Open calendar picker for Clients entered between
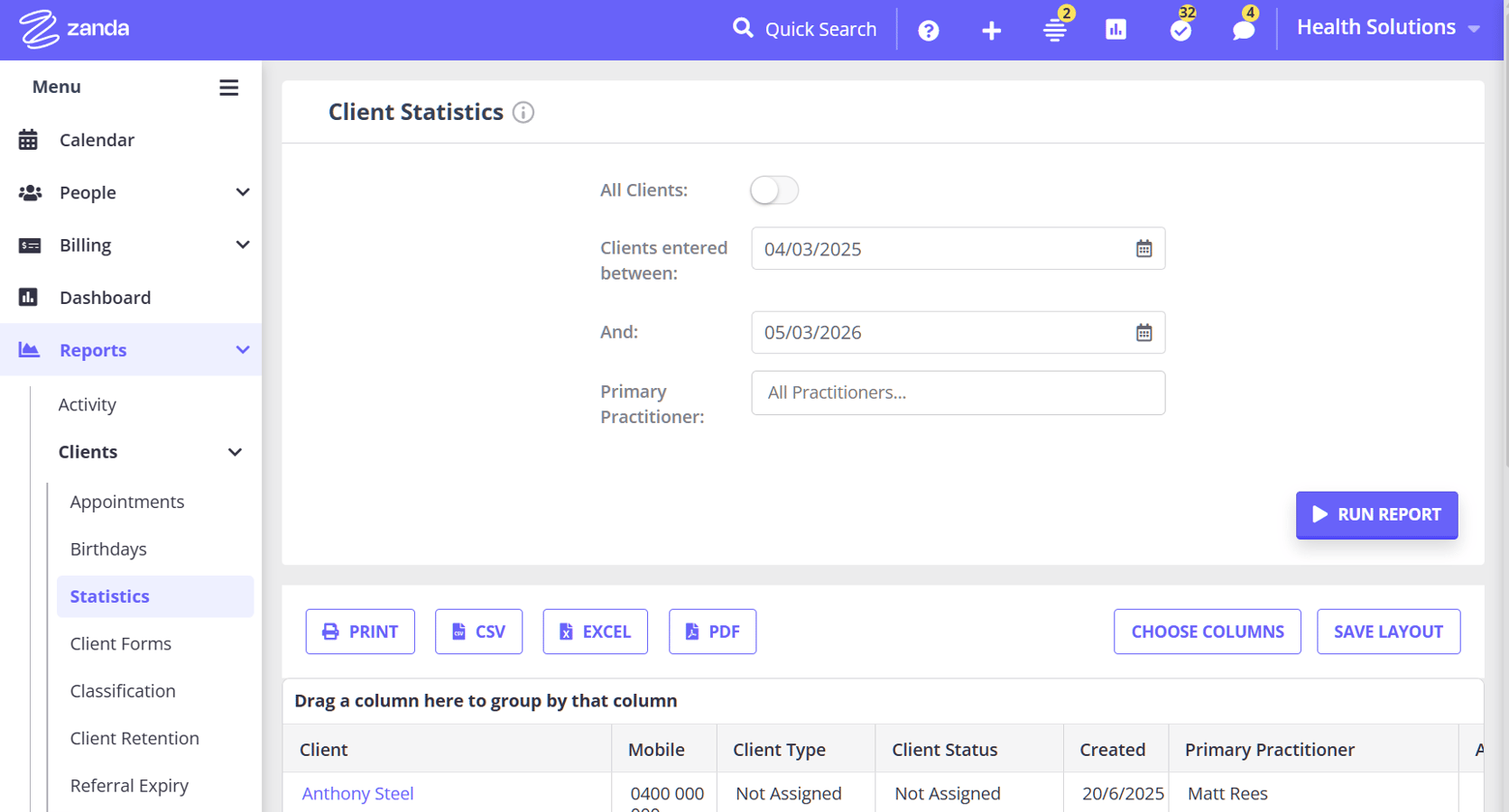Screen dimensions: 1509x812 (1143, 249)
